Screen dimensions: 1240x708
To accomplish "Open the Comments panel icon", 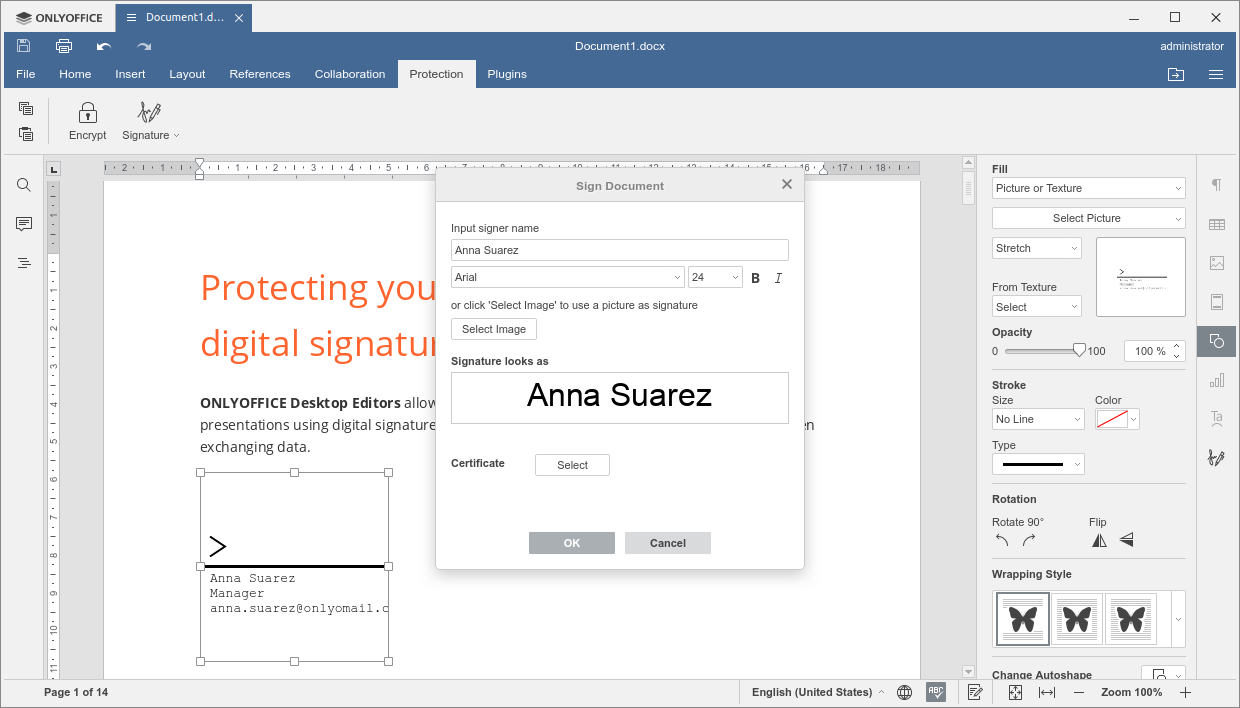I will click(x=23, y=224).
